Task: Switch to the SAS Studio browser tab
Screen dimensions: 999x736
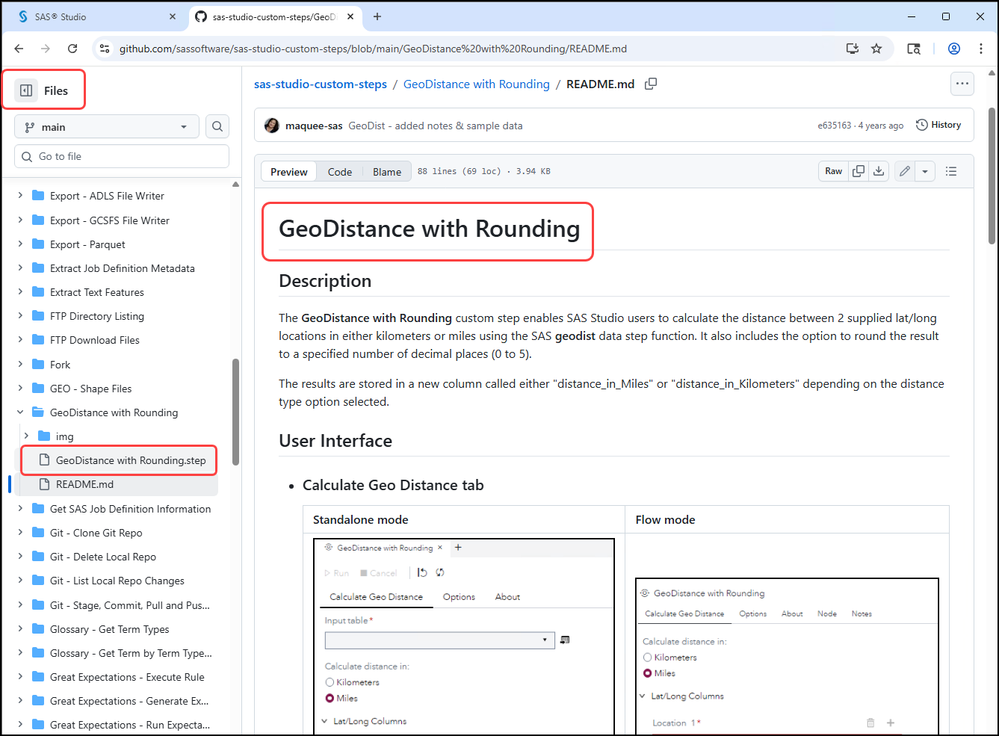Action: coord(96,17)
